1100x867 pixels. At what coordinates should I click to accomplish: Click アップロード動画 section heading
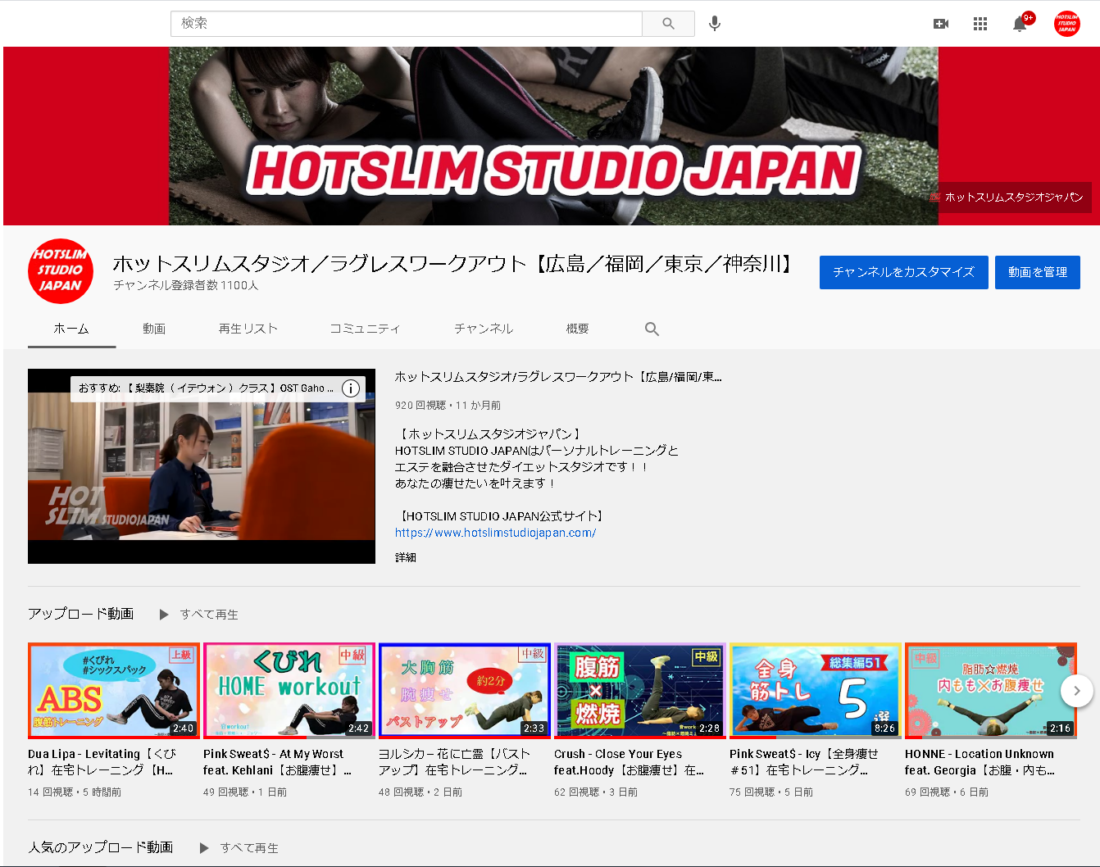[81, 614]
